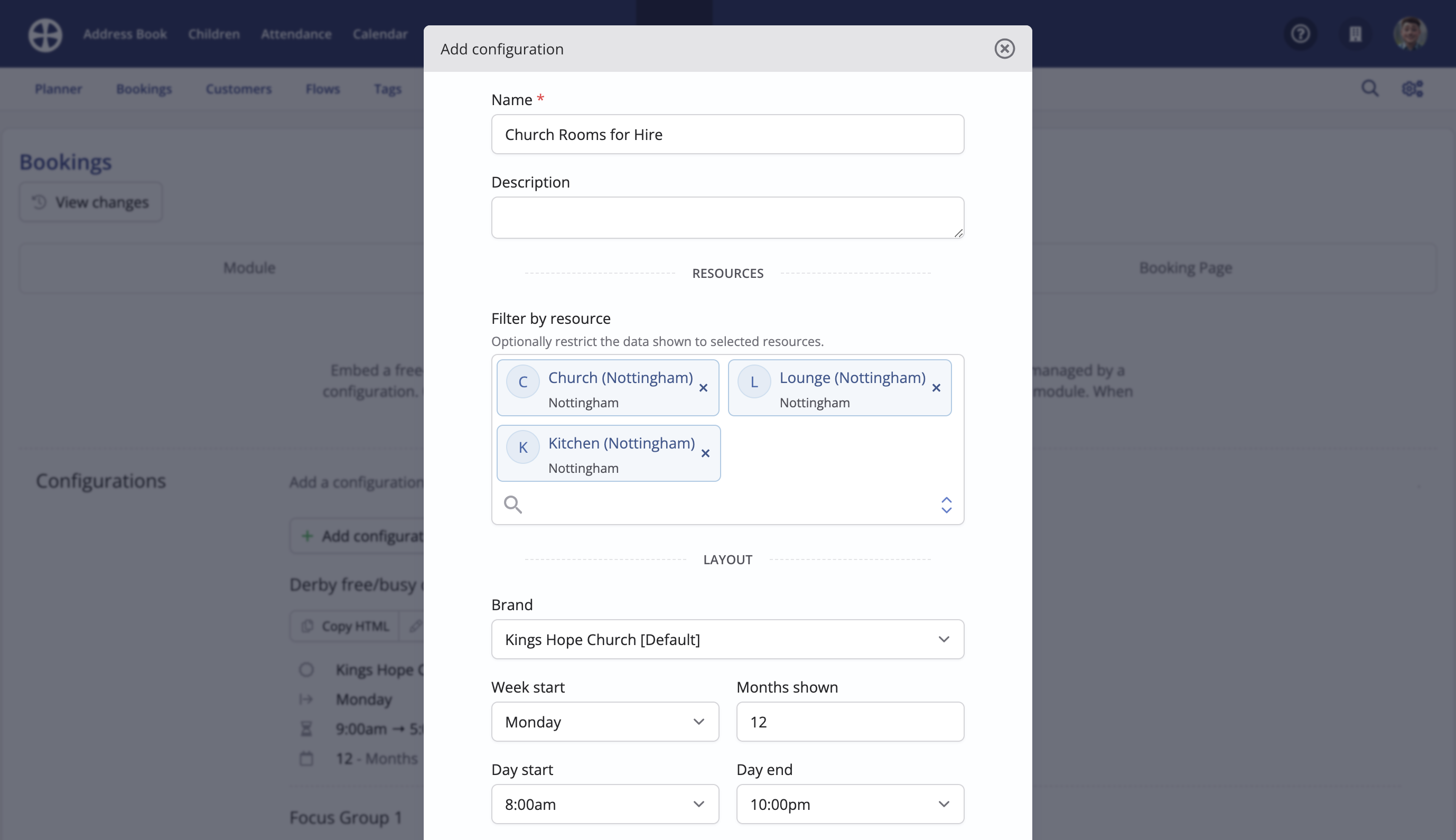Screen dimensions: 1456x840
Task: Open module settings gear icon
Action: tap(1413, 88)
